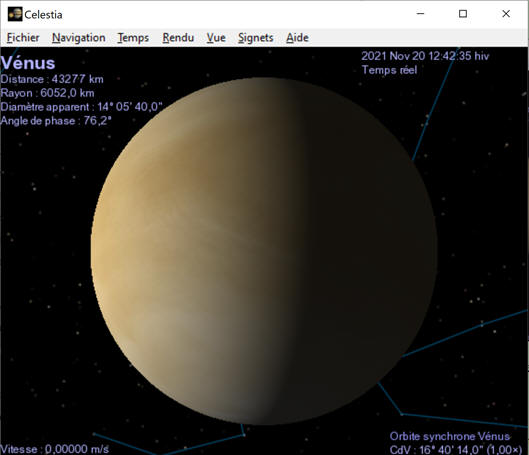Open the Fichier menu
The image size is (529, 455).
(x=23, y=37)
